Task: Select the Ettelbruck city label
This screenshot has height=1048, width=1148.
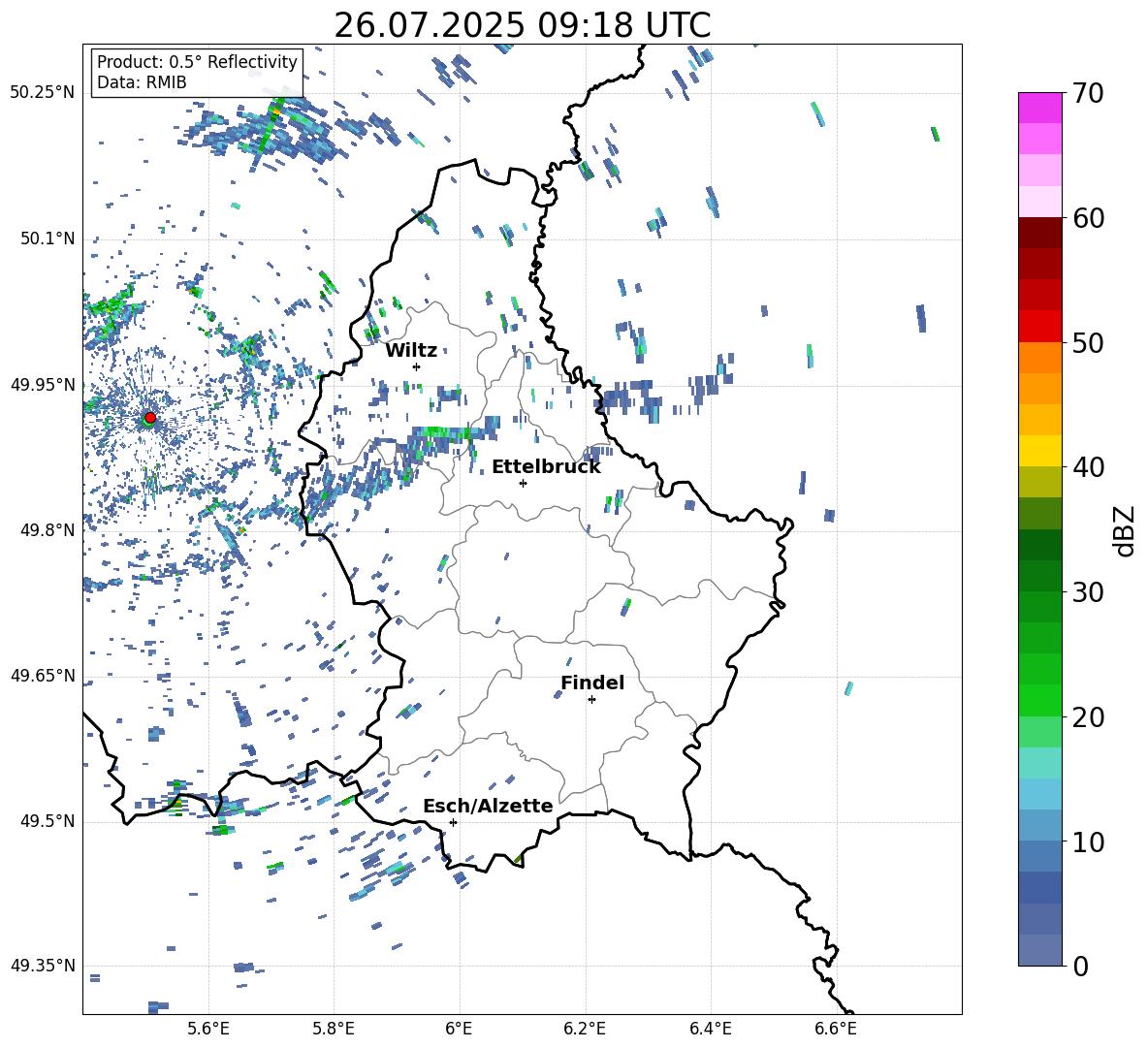Action: point(546,467)
